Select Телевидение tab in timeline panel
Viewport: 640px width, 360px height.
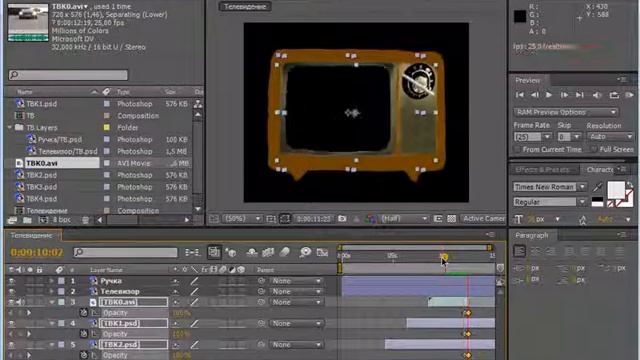[31, 236]
